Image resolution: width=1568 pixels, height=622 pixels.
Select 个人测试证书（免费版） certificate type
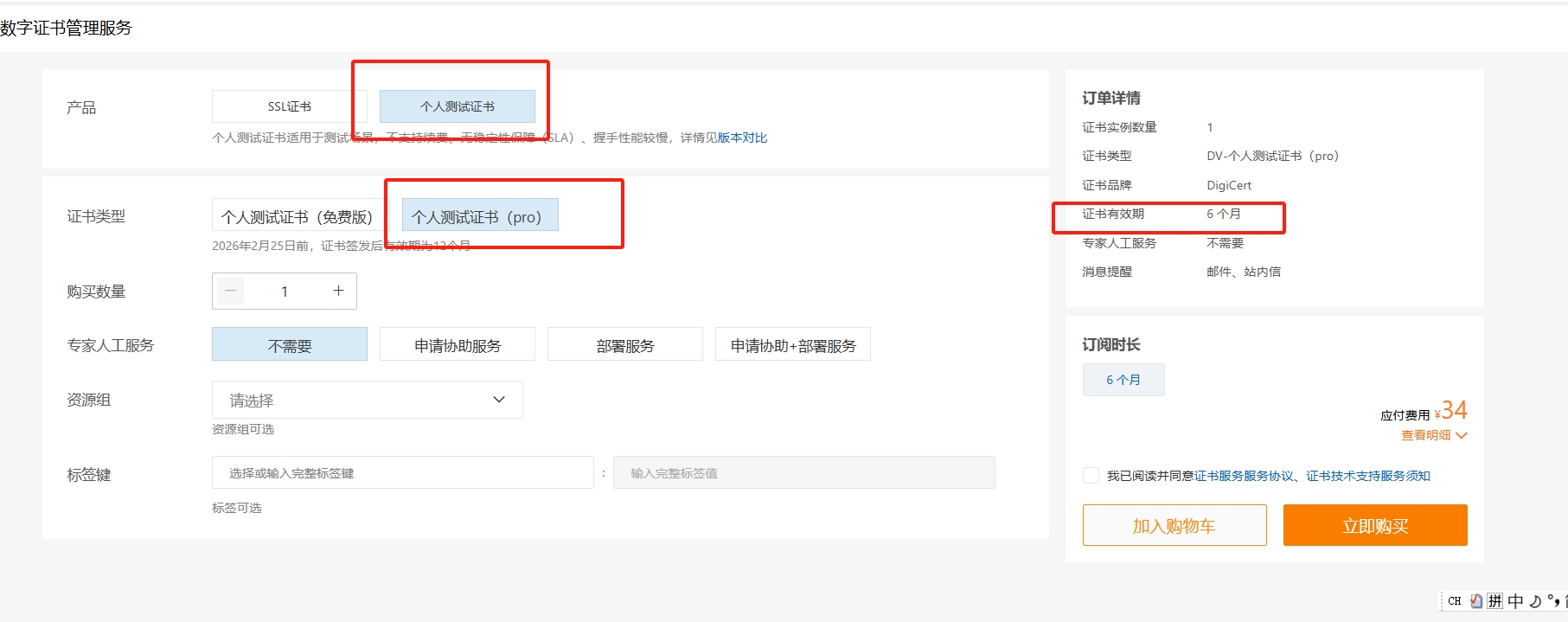pyautogui.click(x=297, y=216)
